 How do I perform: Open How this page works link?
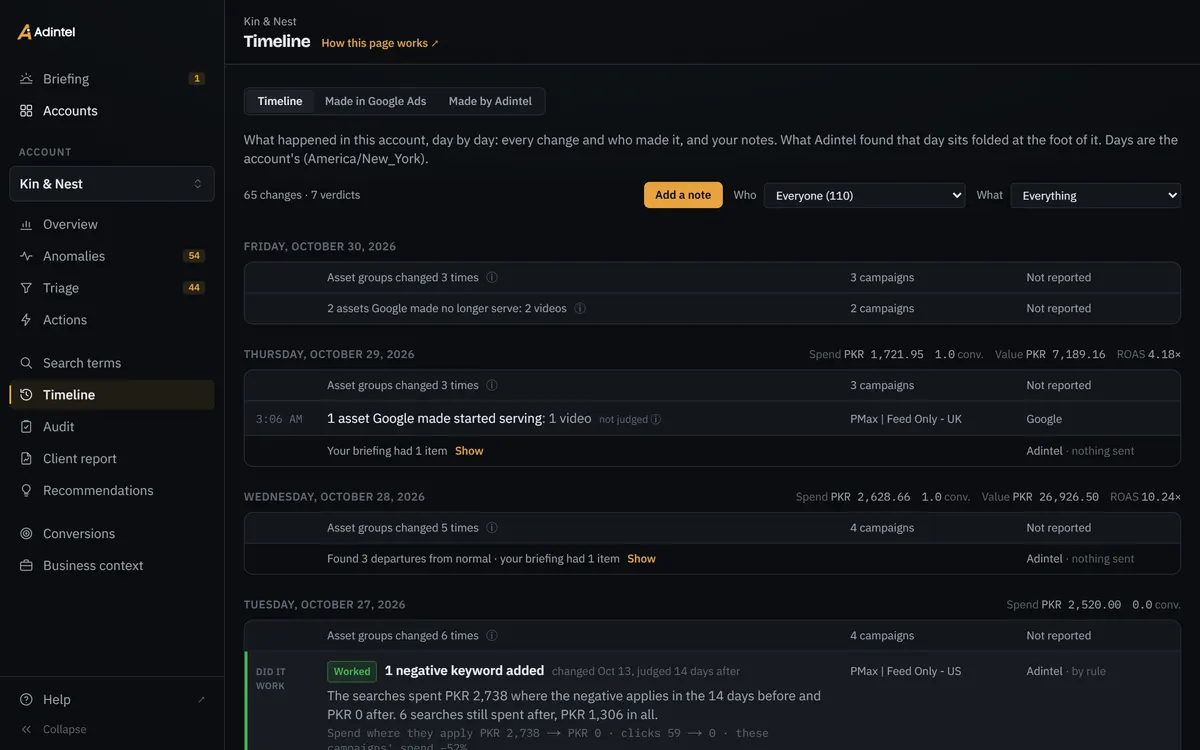tap(380, 43)
